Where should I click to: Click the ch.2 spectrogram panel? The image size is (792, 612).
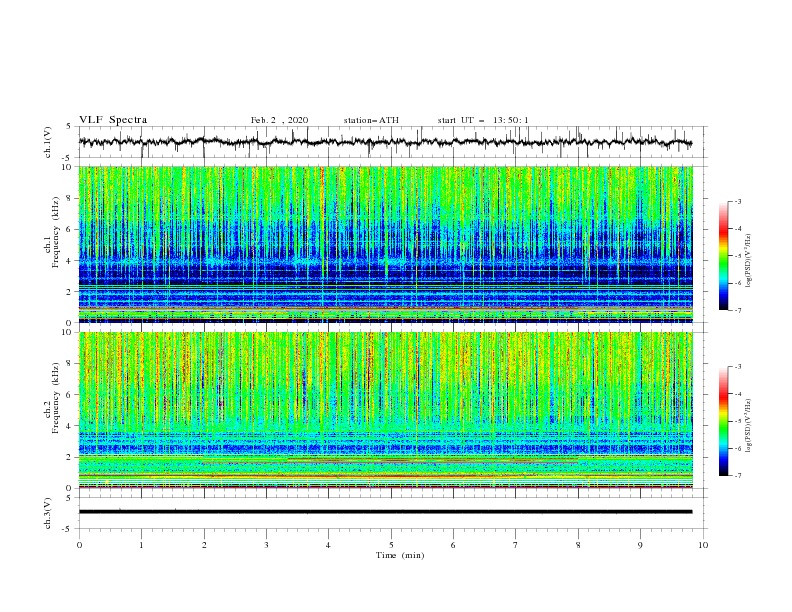point(385,410)
